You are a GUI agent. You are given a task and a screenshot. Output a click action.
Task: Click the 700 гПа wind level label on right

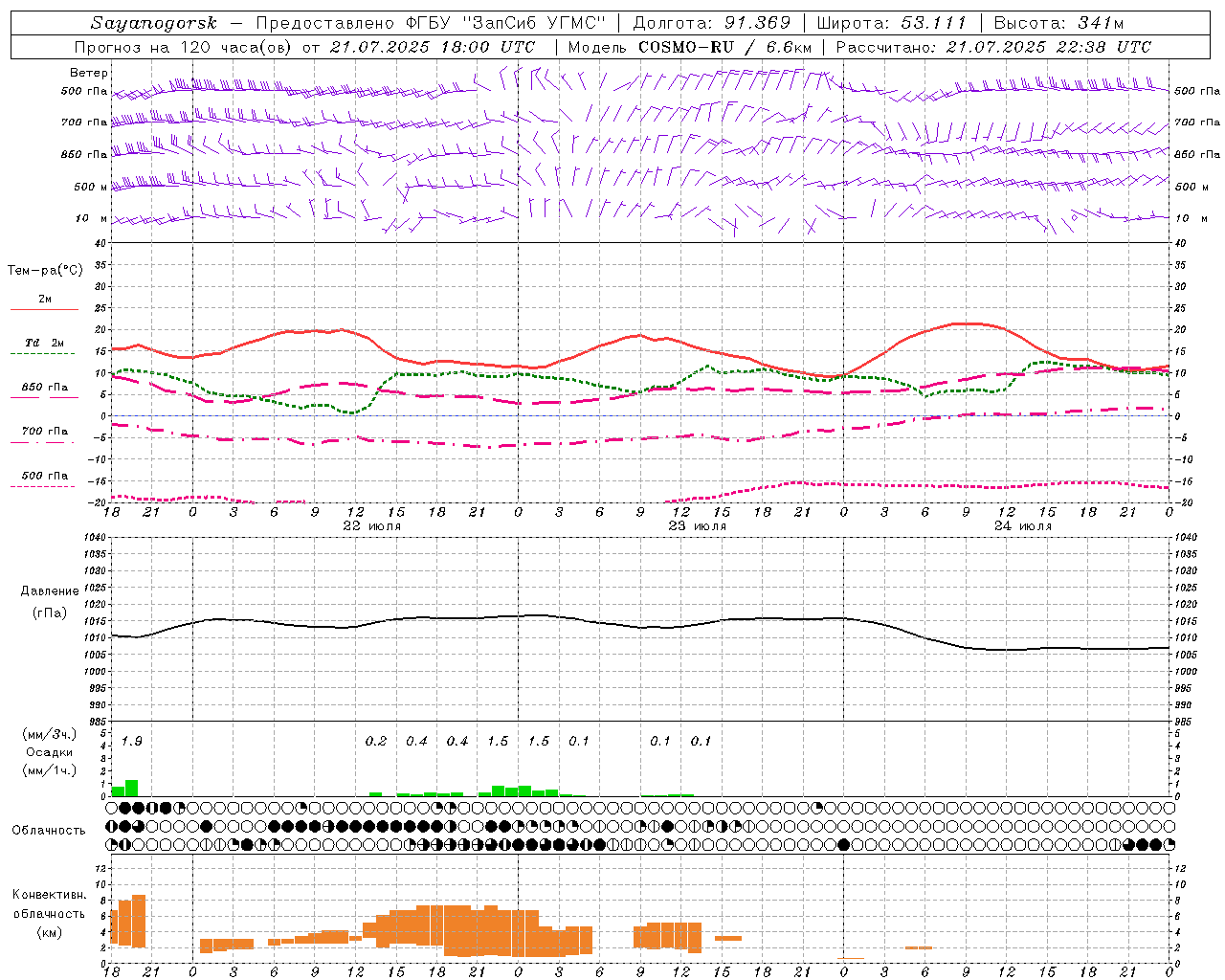click(x=1197, y=122)
